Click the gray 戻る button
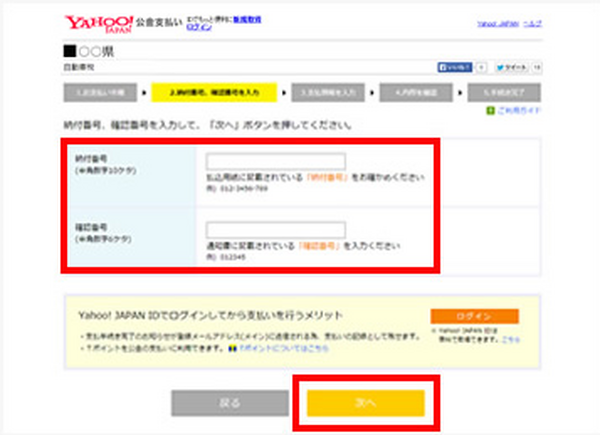The width and height of the screenshot is (600, 435). pyautogui.click(x=230, y=403)
